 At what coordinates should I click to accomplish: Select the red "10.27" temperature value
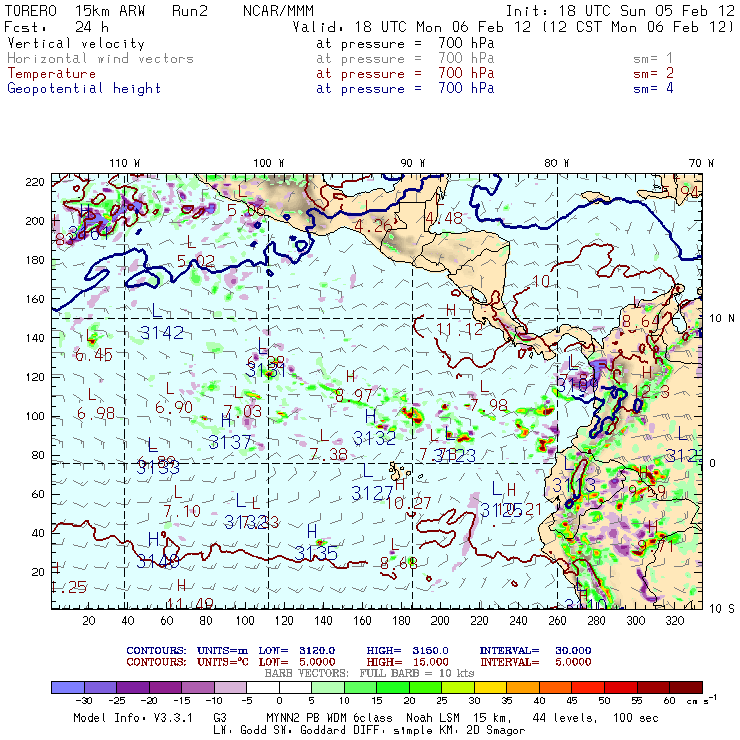[408, 503]
